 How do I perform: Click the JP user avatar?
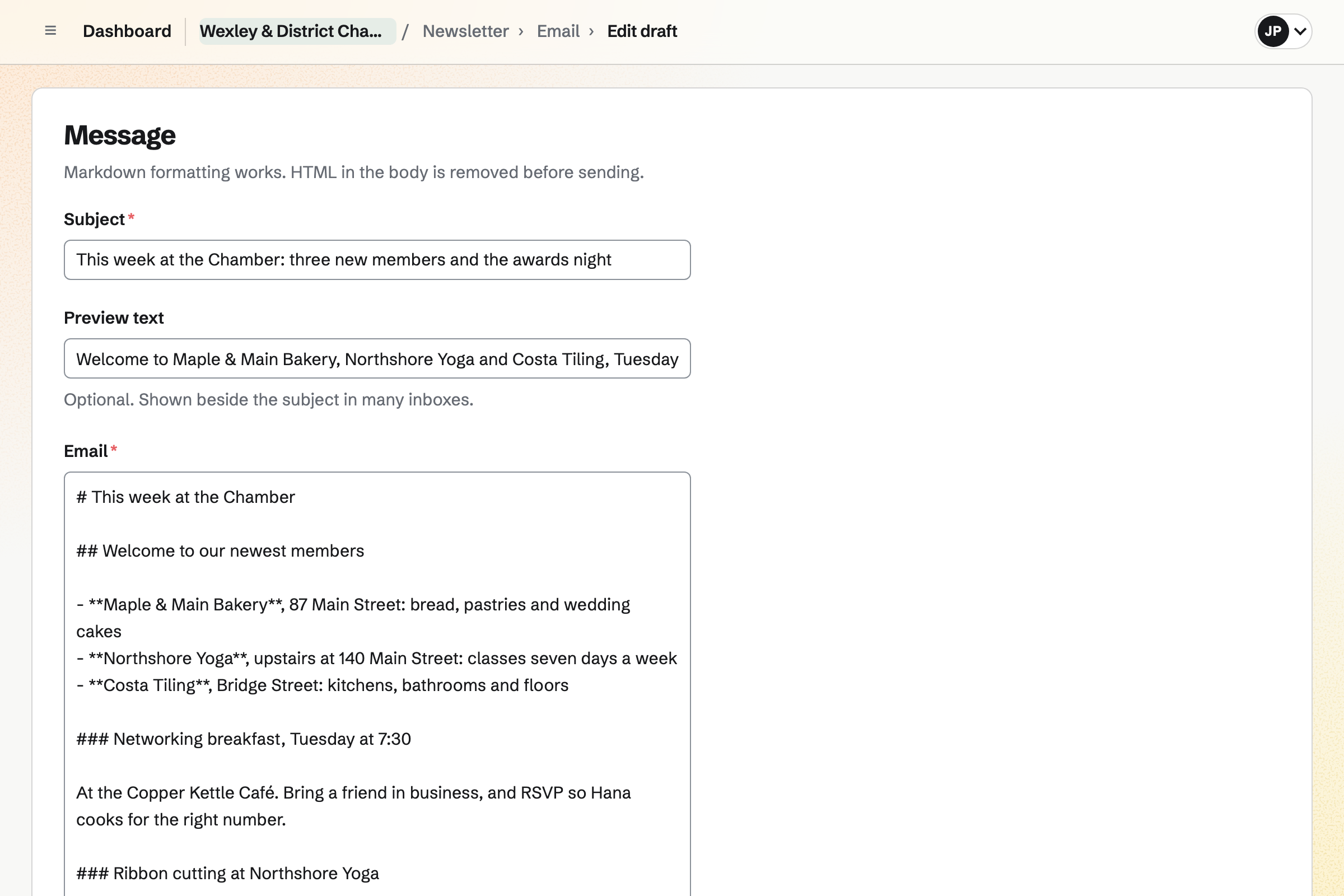coord(1272,31)
